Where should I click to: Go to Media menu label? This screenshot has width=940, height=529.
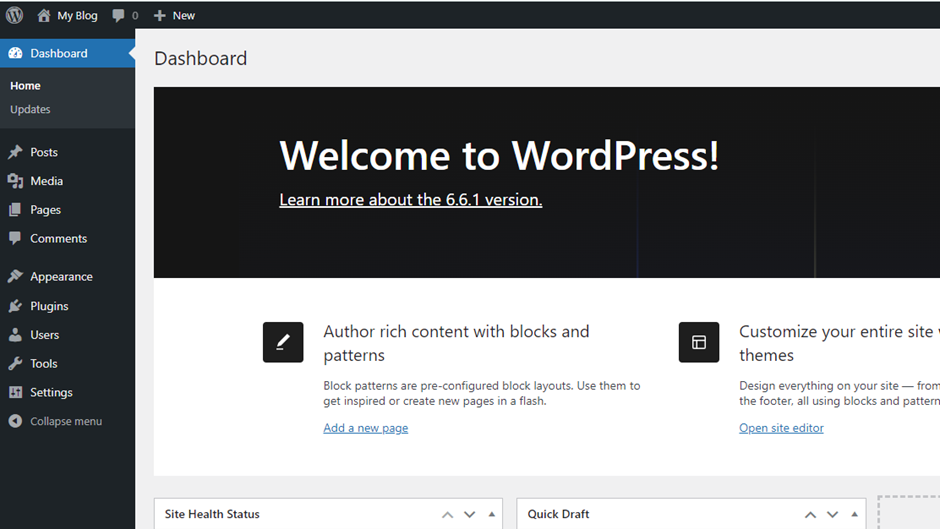click(x=47, y=181)
